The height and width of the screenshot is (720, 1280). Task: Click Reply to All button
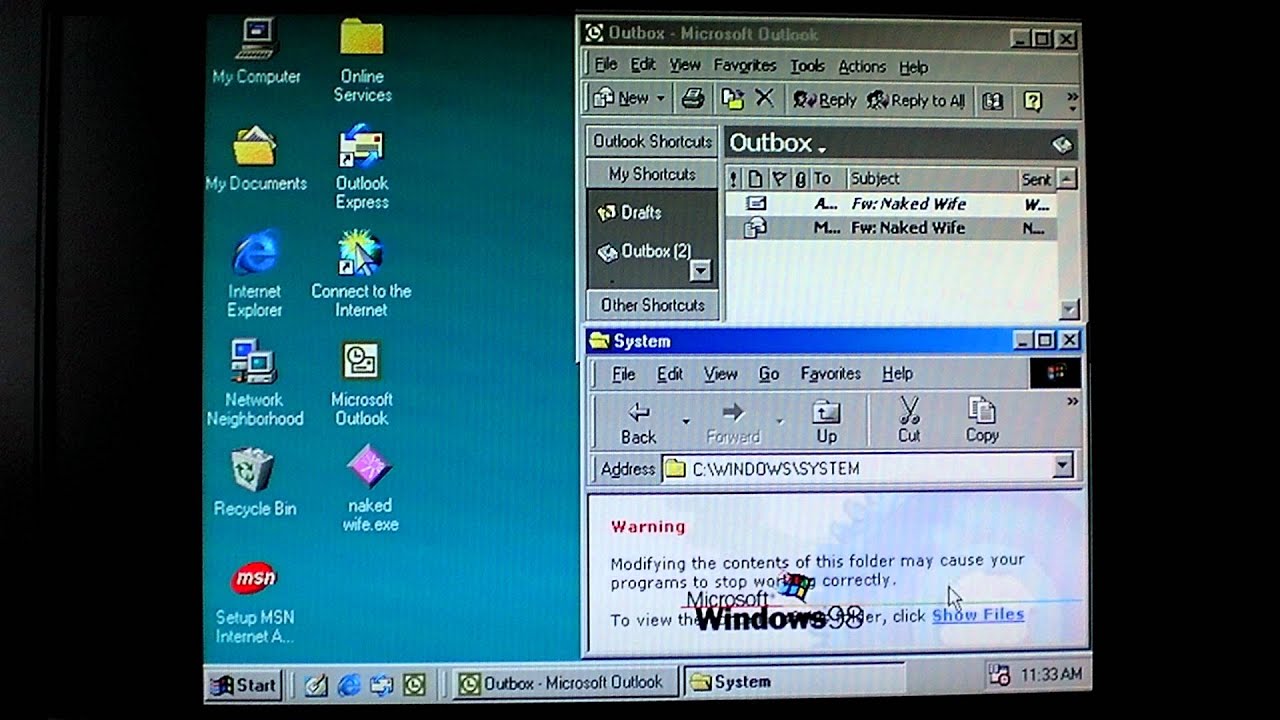click(916, 100)
